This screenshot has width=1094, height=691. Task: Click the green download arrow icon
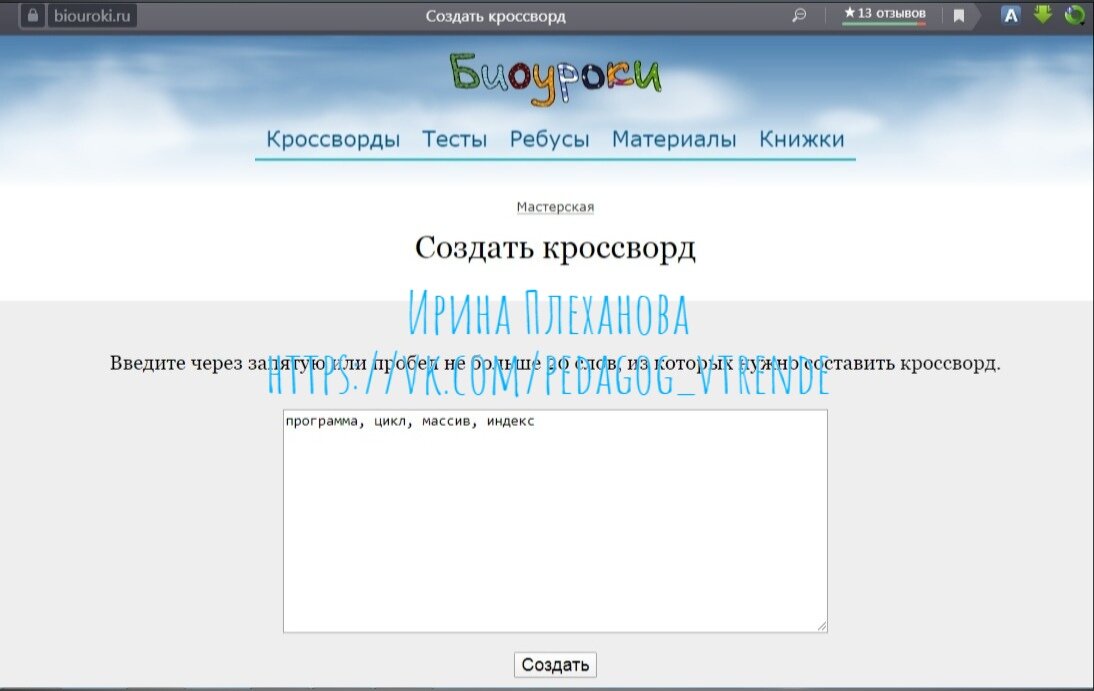coord(1041,14)
